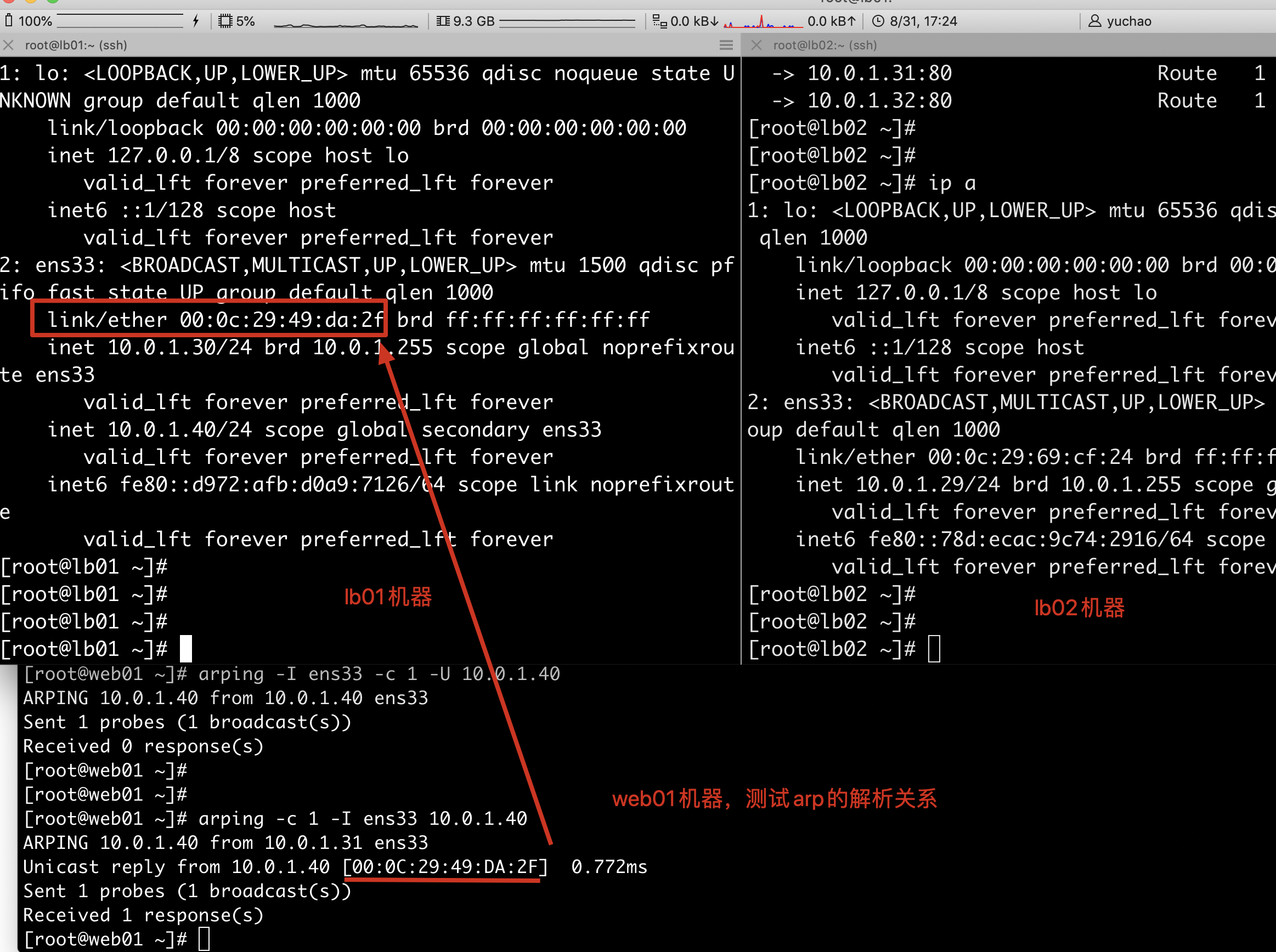This screenshot has height=952, width=1276.
Task: Click the final web01 prompt cursor
Action: point(204,939)
